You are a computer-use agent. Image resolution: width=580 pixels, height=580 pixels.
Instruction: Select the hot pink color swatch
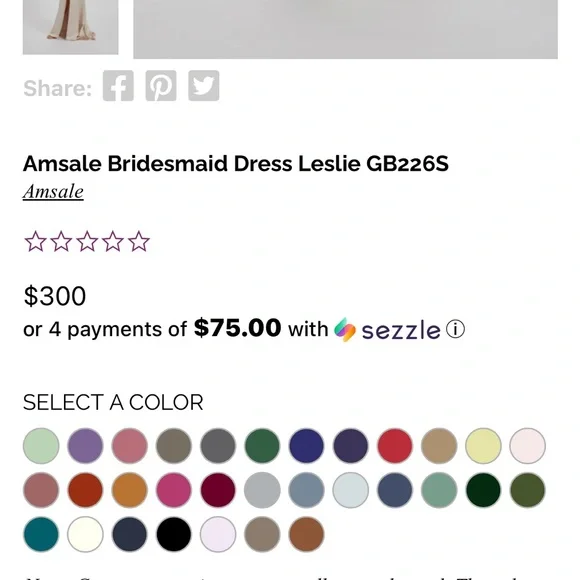173,490
